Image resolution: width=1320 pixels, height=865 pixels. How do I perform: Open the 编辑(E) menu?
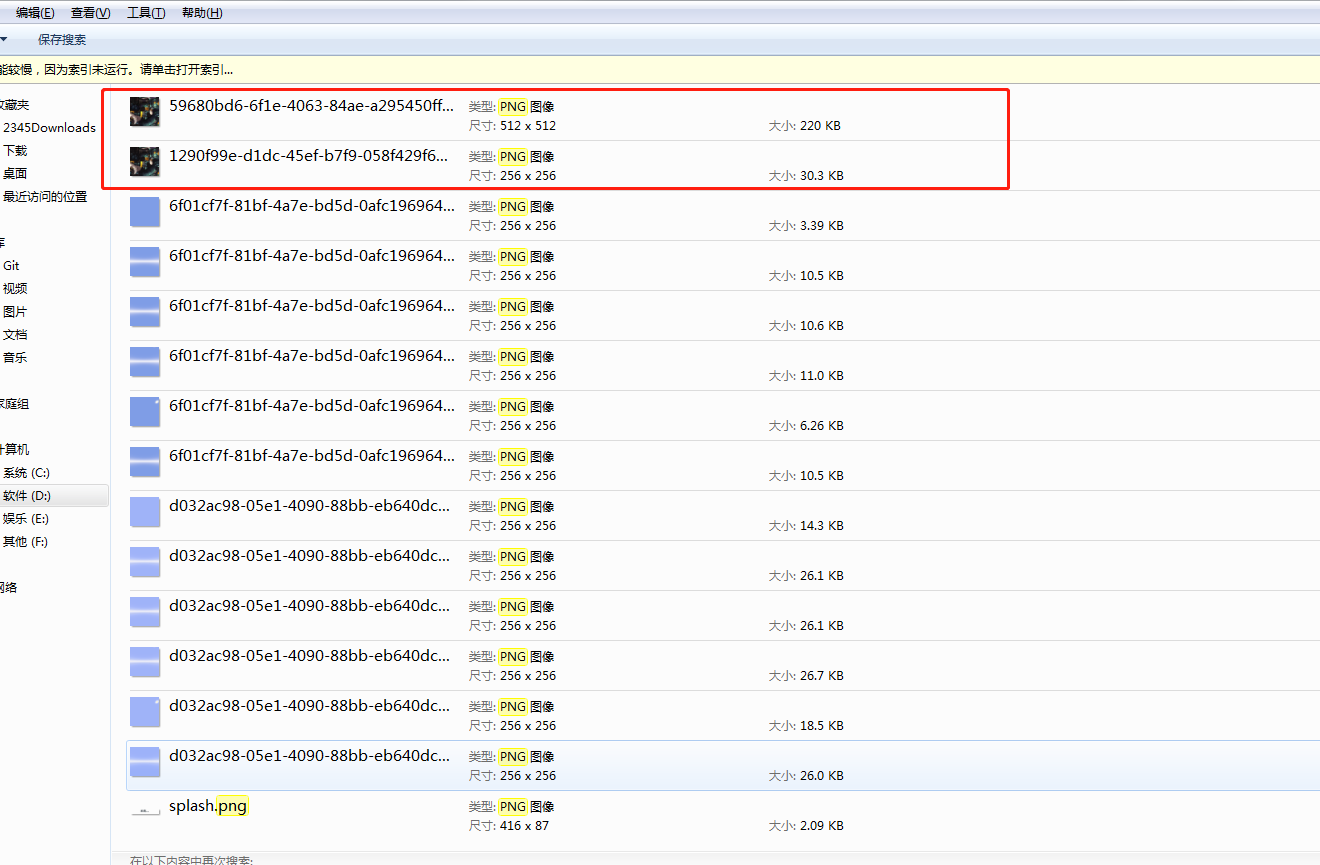[35, 13]
